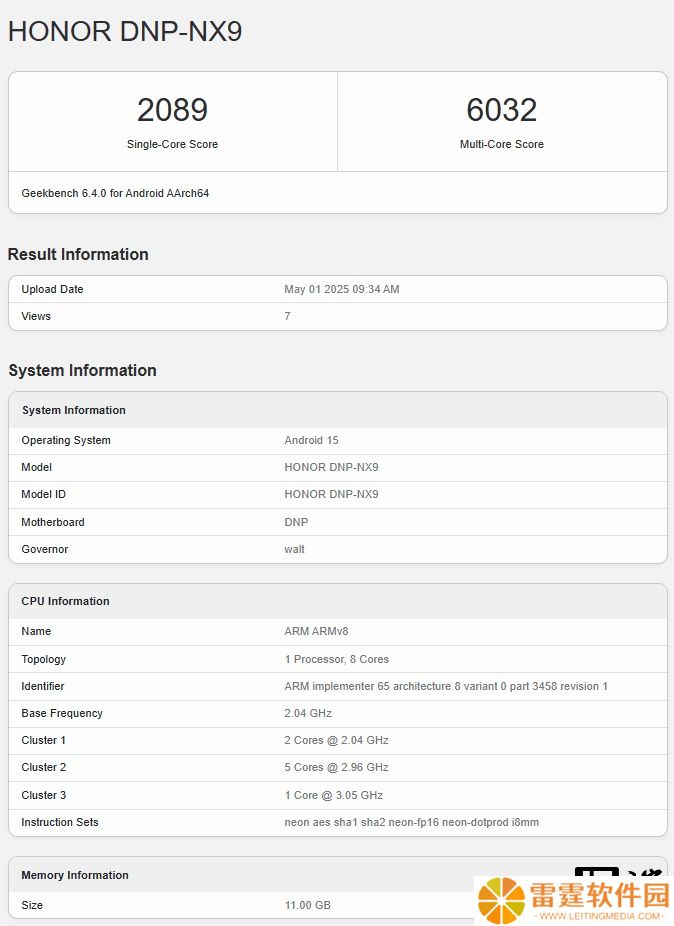Click the Single-Core Score label

pyautogui.click(x=172, y=144)
